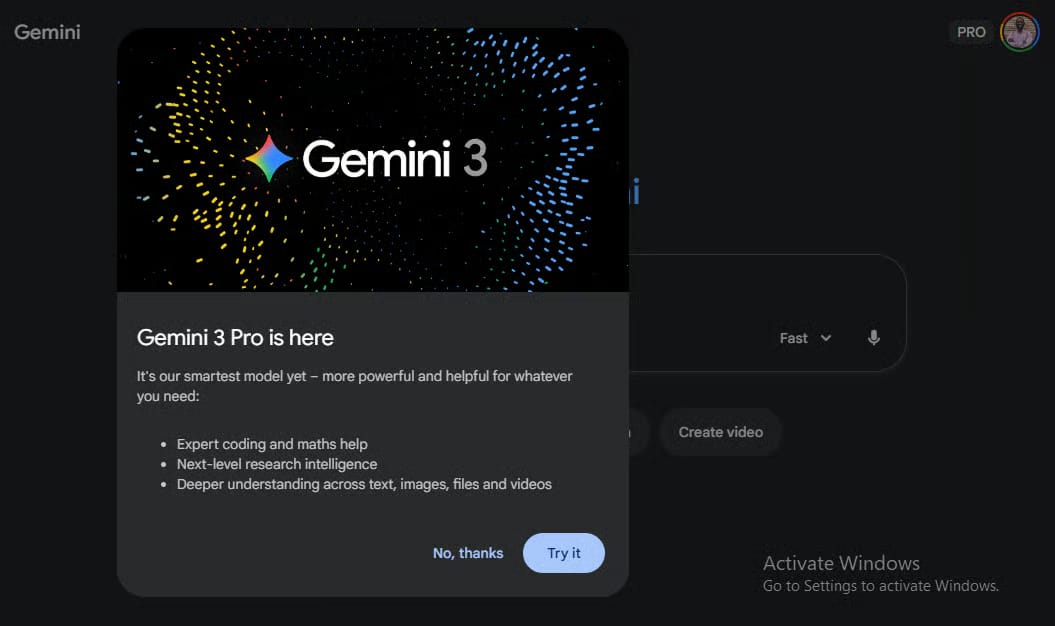Click the chevron arrow beside Fast
The width and height of the screenshot is (1055, 626).
coord(826,338)
